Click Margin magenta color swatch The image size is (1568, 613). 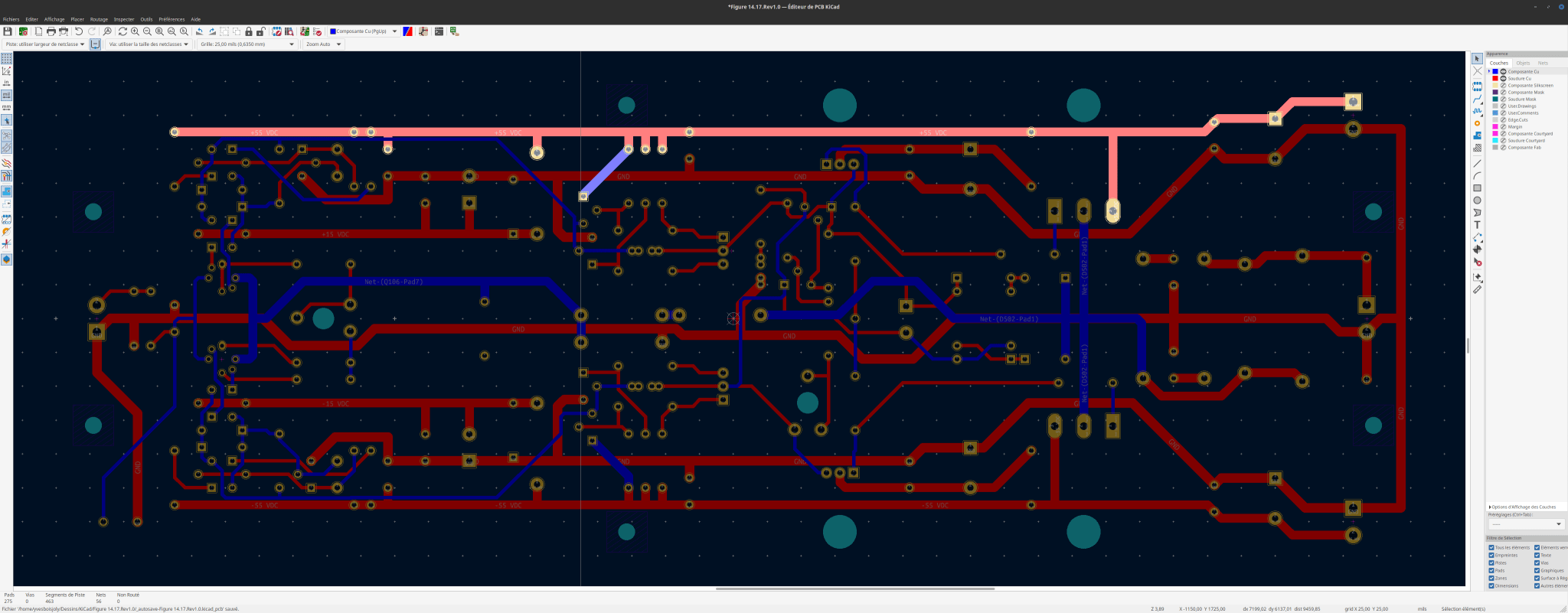click(1495, 126)
